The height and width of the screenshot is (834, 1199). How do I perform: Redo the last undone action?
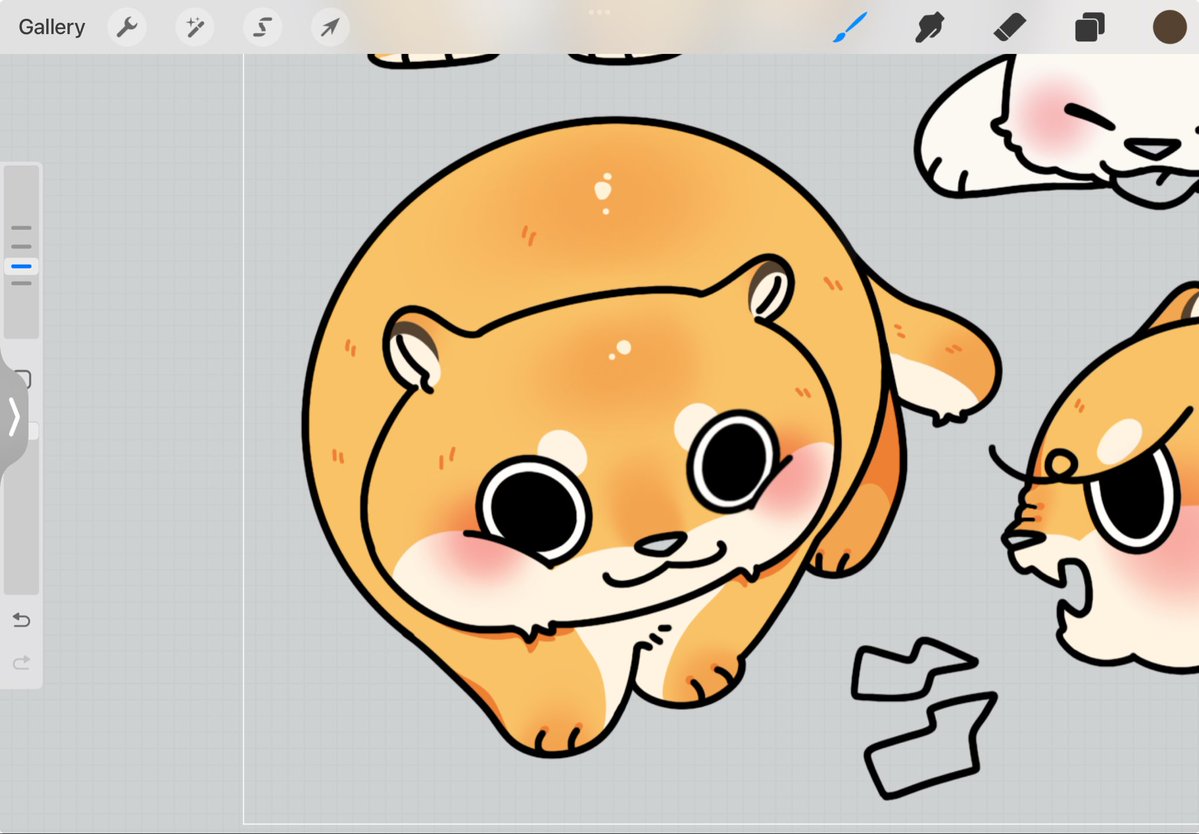tap(21, 662)
